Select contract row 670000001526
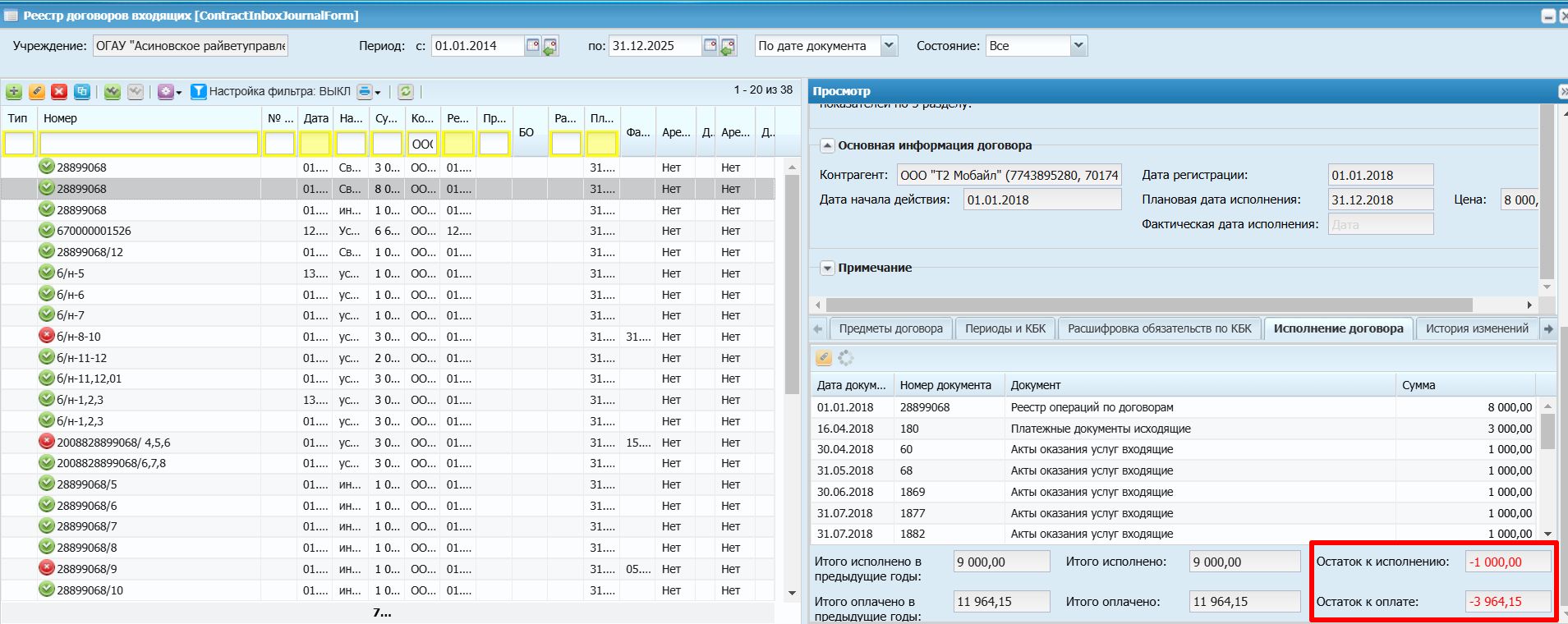The width and height of the screenshot is (1568, 624). (x=94, y=231)
